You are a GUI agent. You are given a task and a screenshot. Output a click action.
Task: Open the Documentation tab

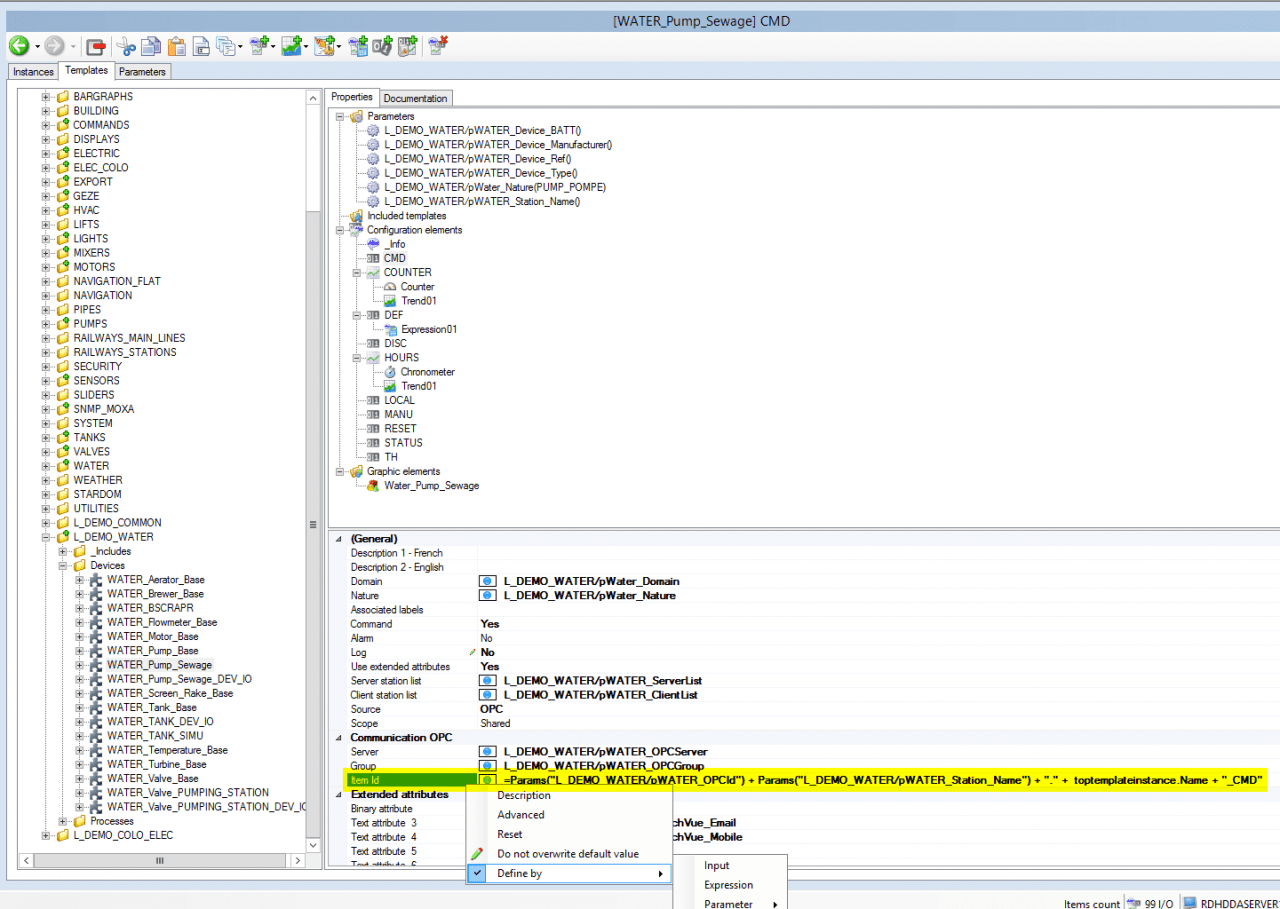click(415, 98)
